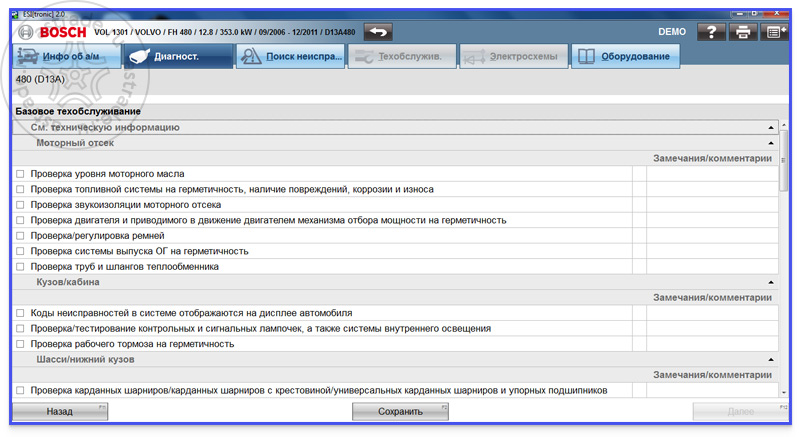Click the Bosch logo emblem
The image size is (799, 437).
click(25, 32)
